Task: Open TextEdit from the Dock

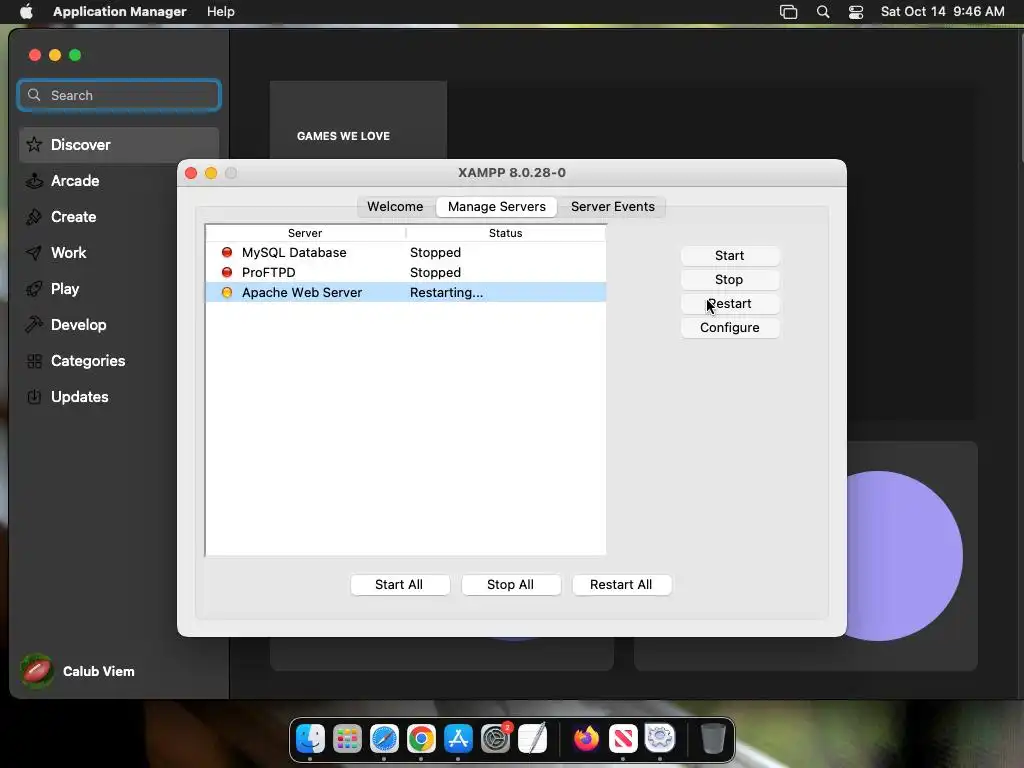Action: click(x=532, y=739)
